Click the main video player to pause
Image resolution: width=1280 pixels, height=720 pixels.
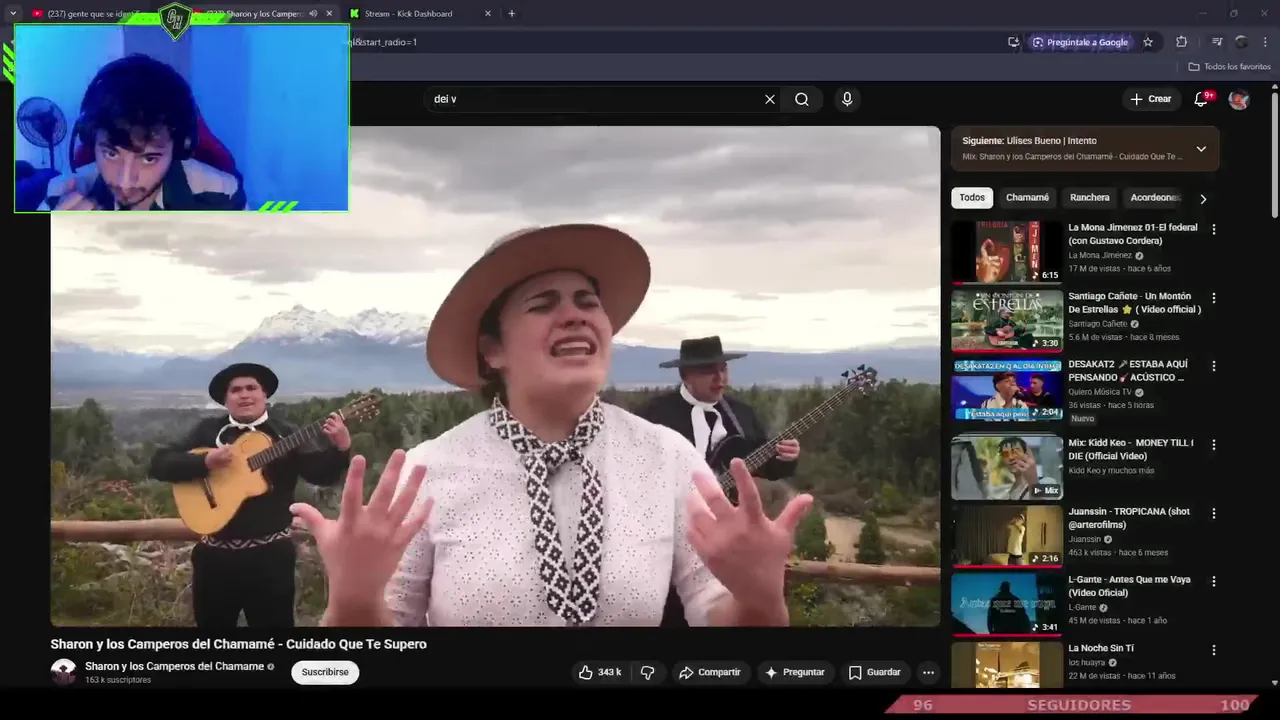[x=495, y=376]
